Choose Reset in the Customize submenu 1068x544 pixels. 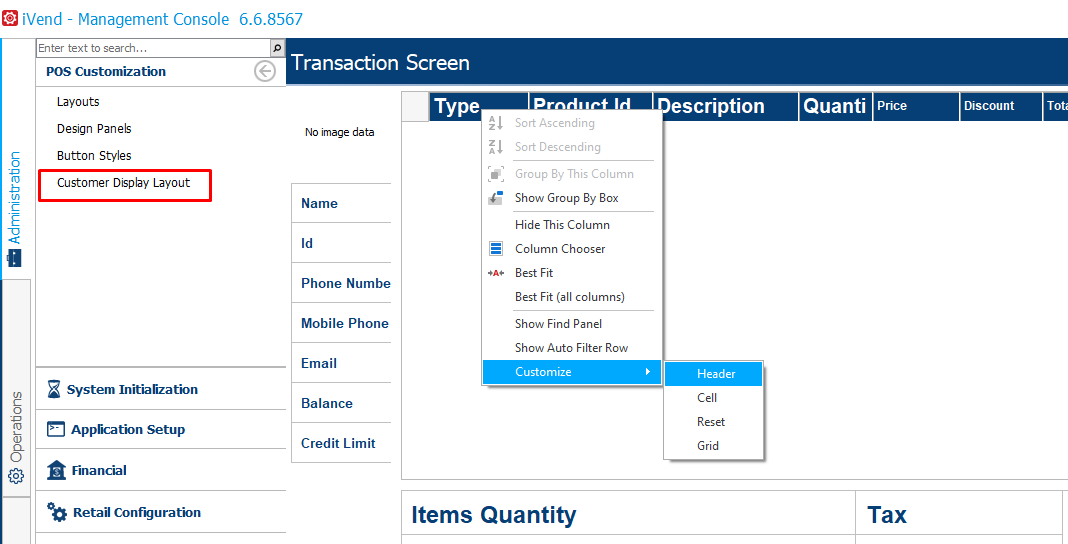pos(714,421)
